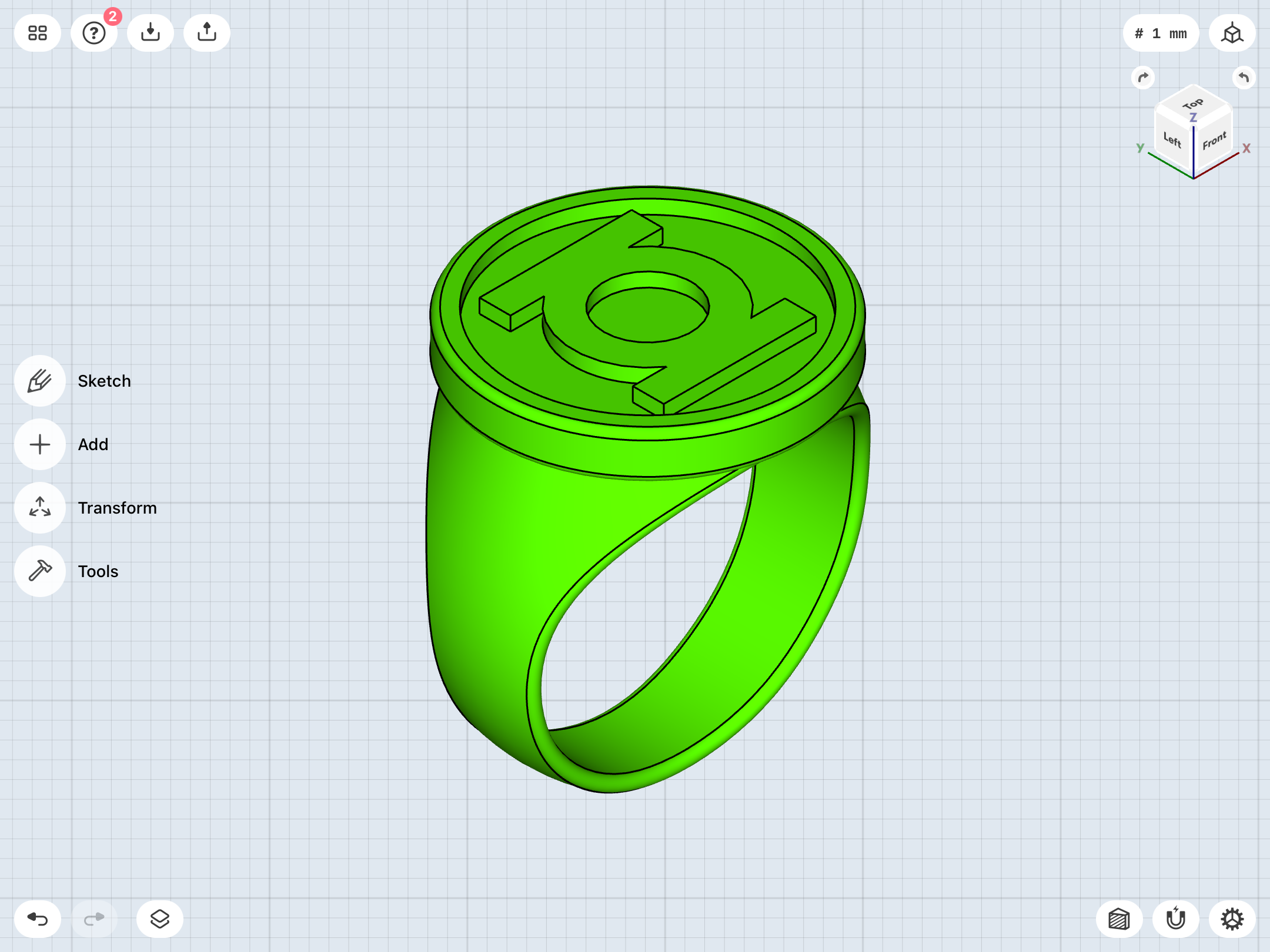Select the Left face of the view cube
This screenshot has width=1270, height=952.
[1173, 141]
